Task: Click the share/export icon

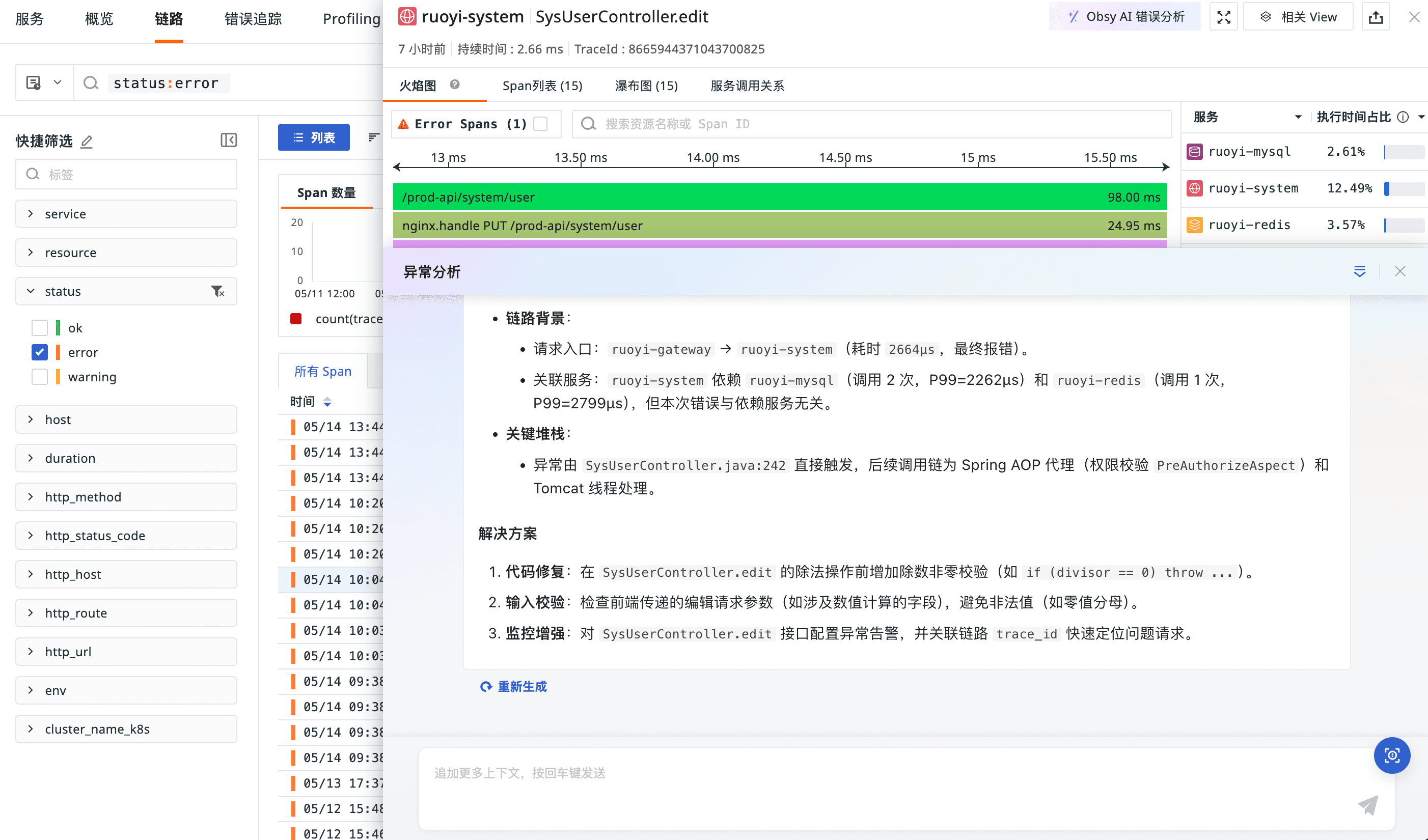Action: [x=1376, y=17]
